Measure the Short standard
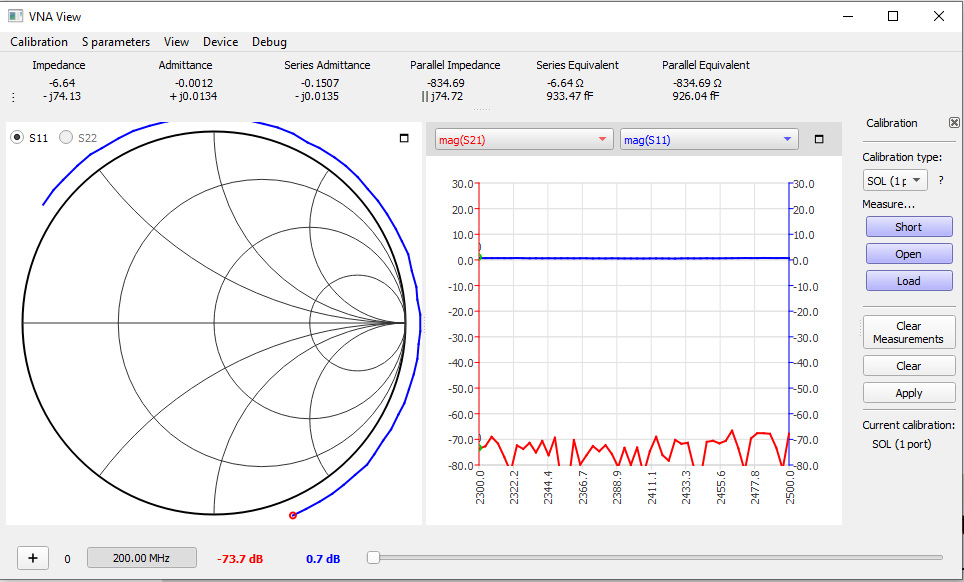This screenshot has height=582, width=964. (909, 227)
